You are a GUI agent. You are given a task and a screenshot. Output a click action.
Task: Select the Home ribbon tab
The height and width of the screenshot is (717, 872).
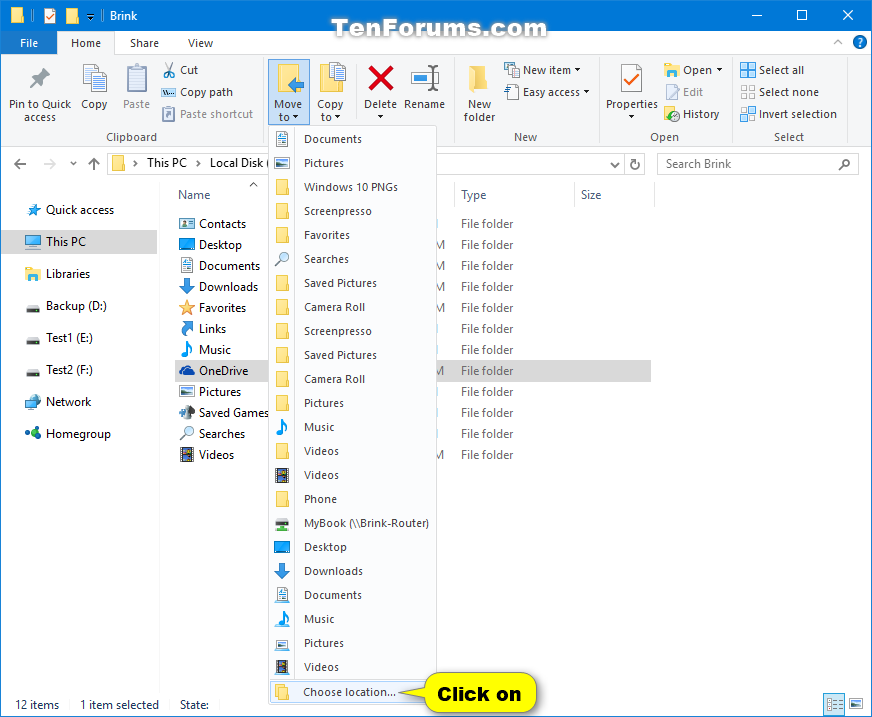(x=86, y=43)
